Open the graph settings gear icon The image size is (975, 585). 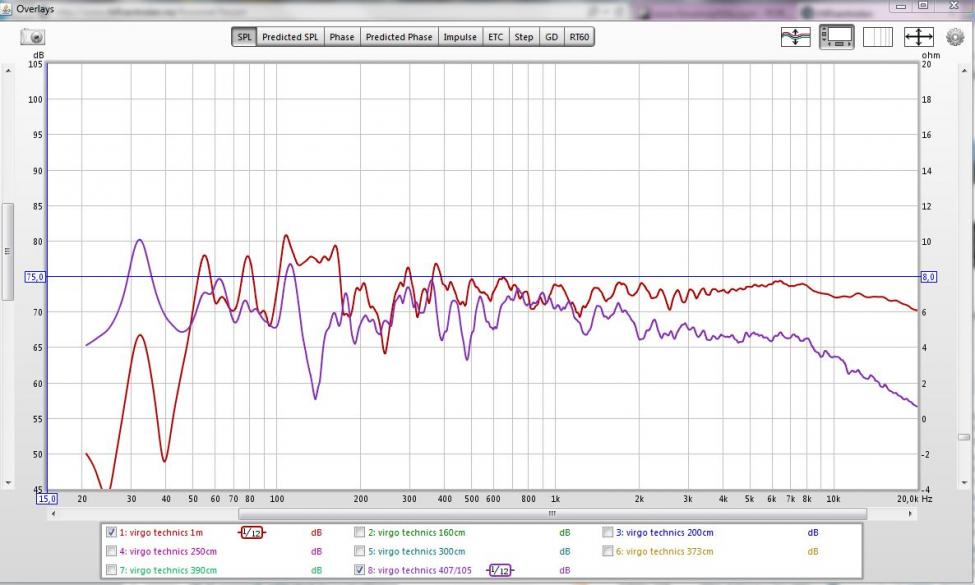click(x=955, y=37)
